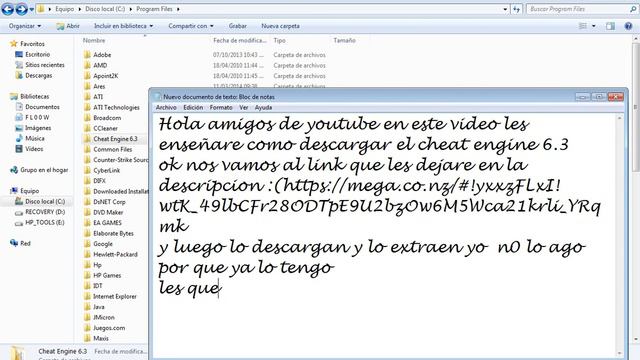The image size is (640, 360).
Task: Sort by Tamaño column header
Action: point(344,40)
